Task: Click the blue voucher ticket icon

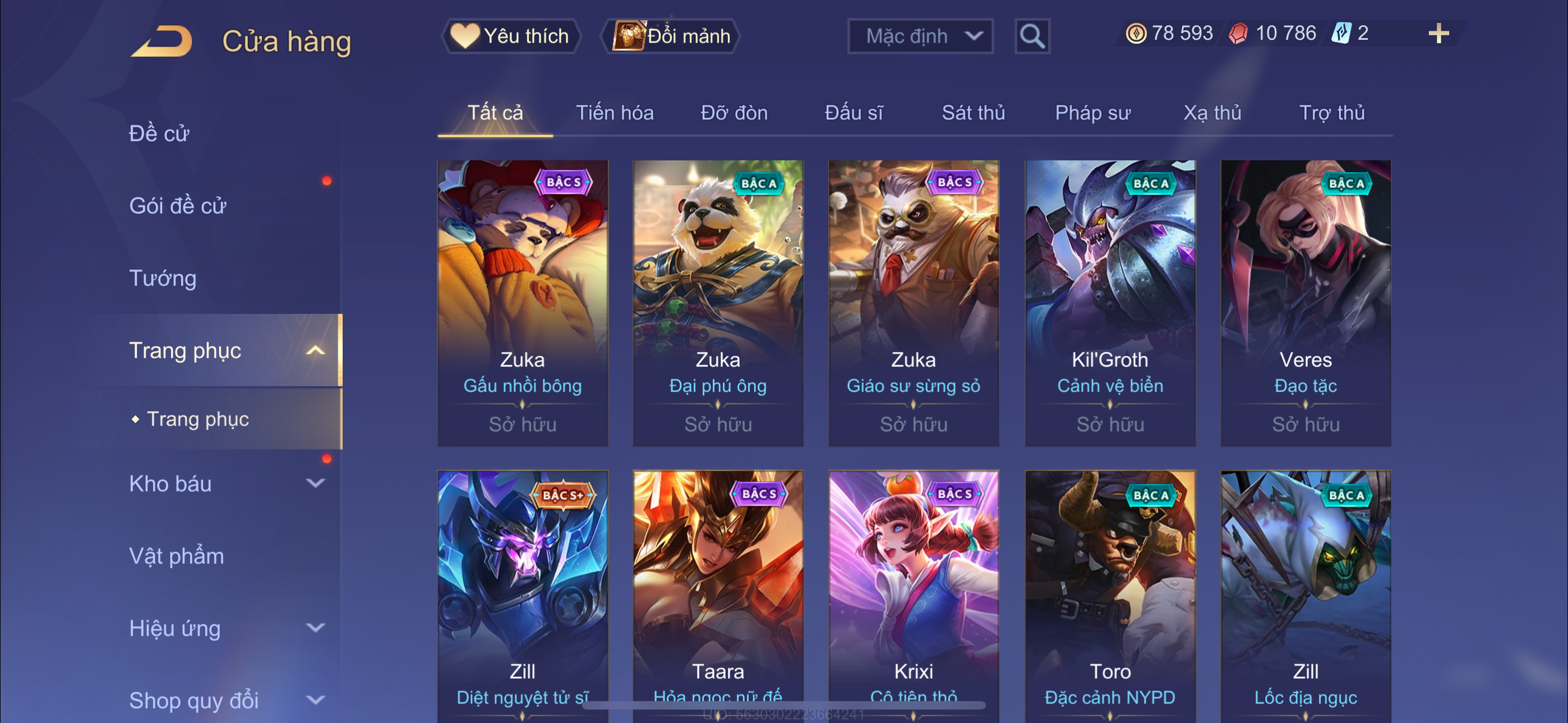Action: (1341, 34)
